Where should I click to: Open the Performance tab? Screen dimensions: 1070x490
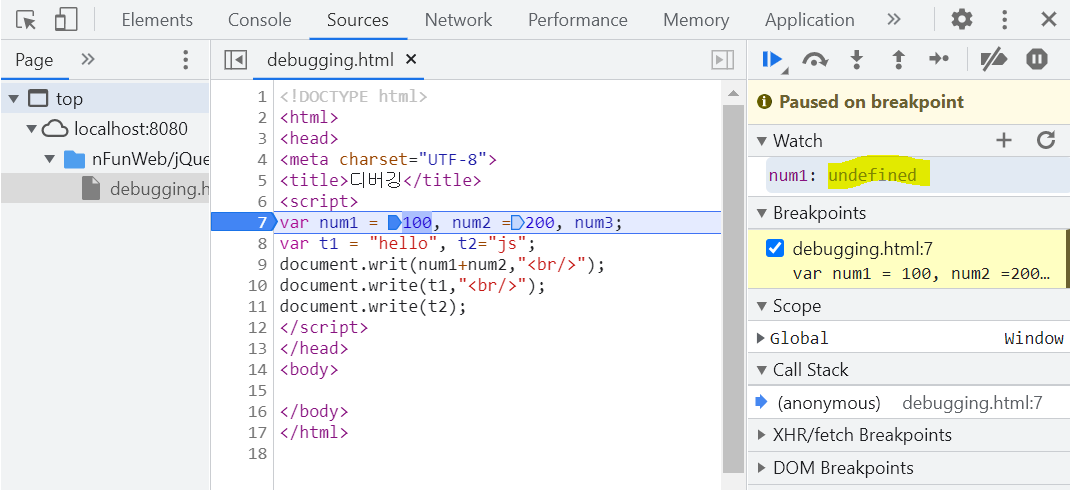577,20
